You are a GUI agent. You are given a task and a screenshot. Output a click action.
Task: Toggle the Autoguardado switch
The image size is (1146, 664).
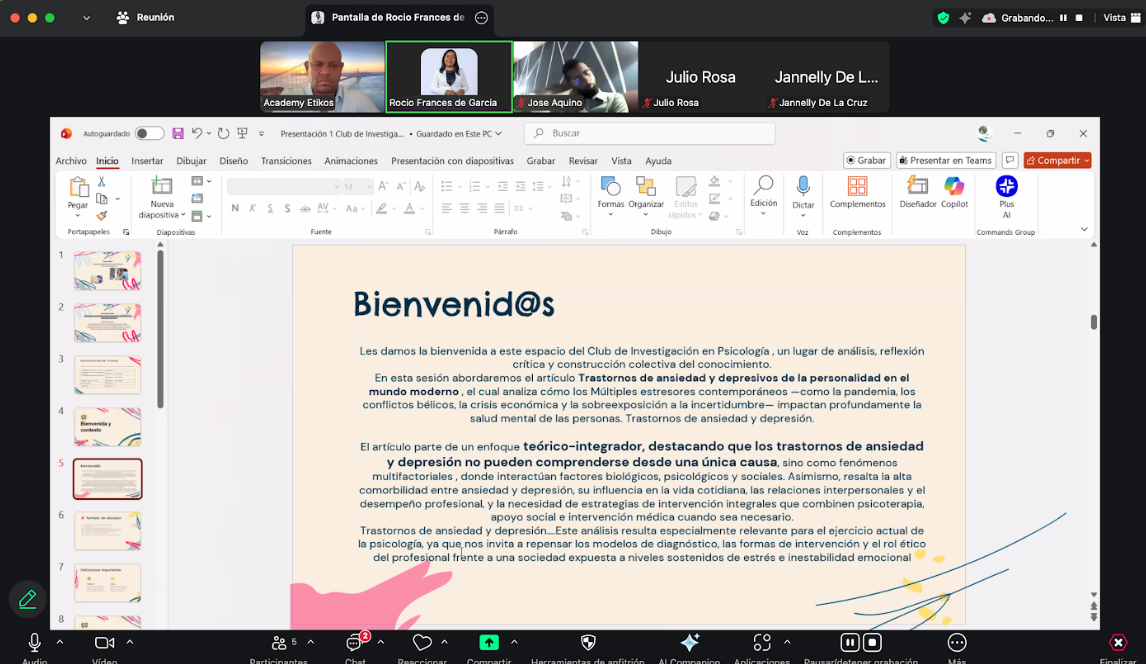click(149, 133)
